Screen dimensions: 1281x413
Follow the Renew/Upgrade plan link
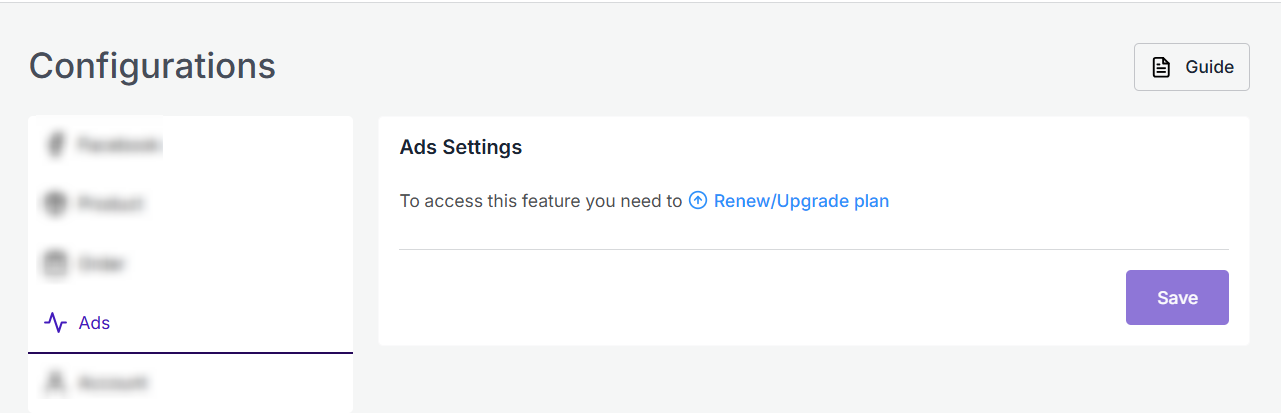point(801,201)
